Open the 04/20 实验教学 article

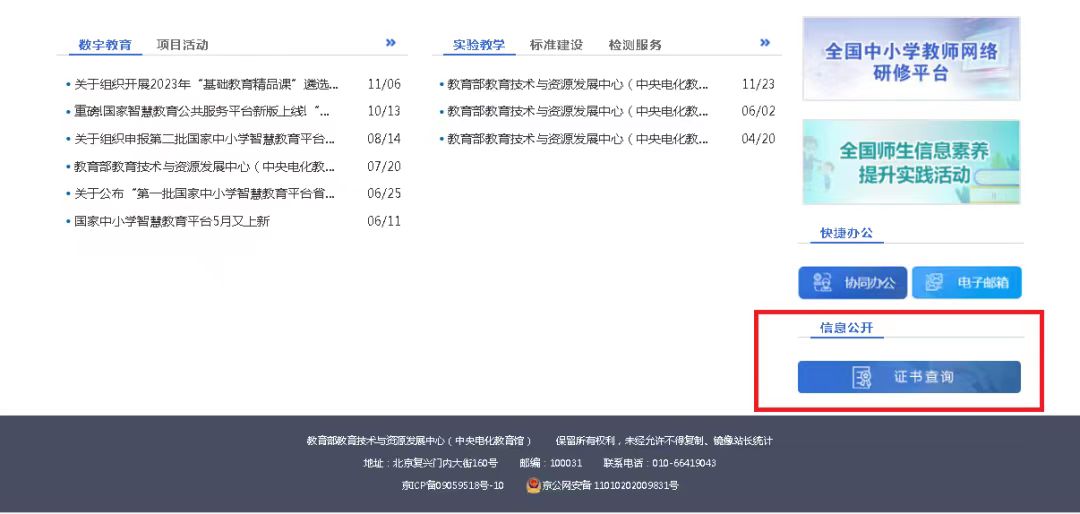(x=578, y=139)
